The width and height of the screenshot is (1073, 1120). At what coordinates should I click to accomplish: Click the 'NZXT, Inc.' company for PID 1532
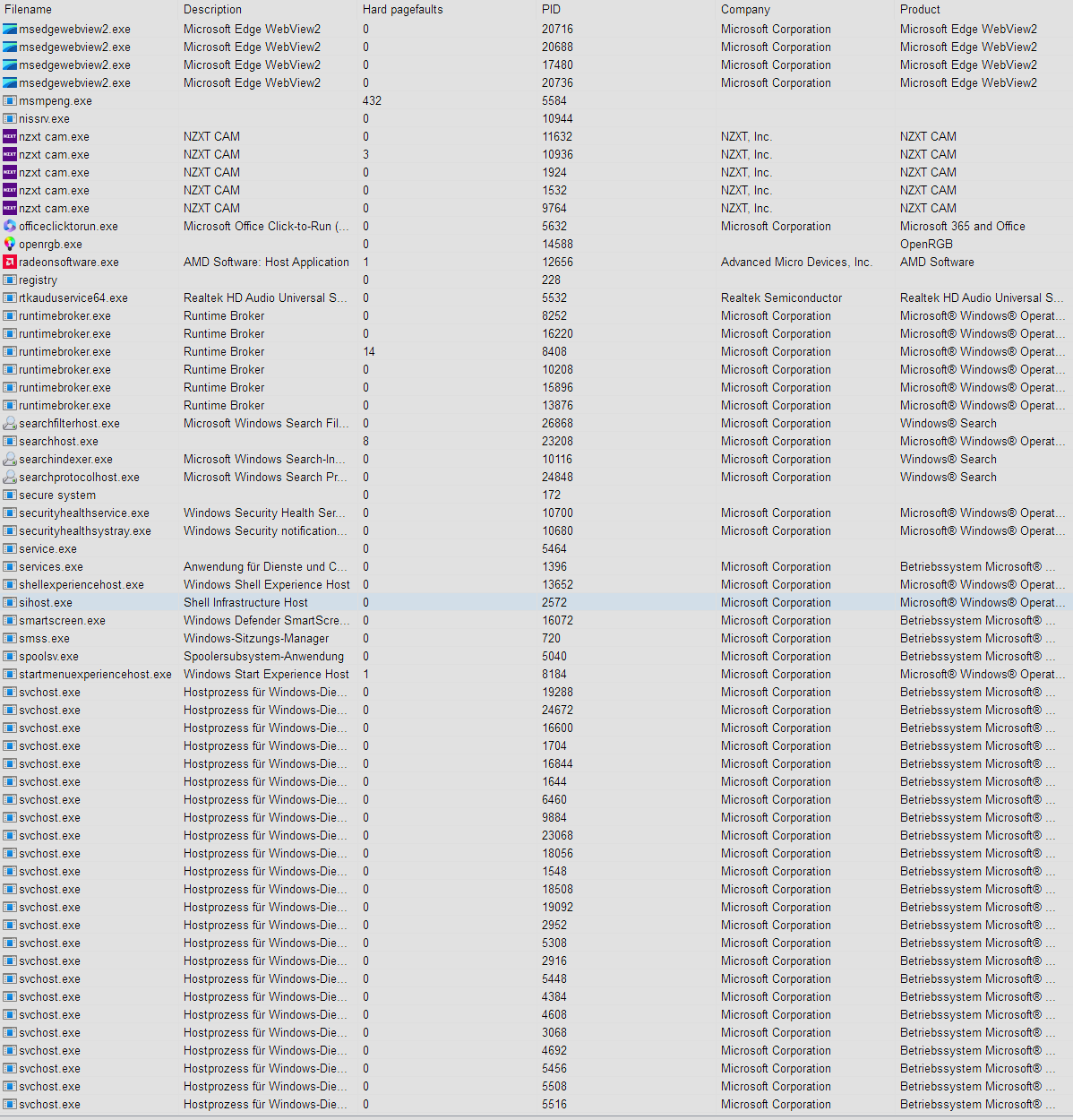point(746,190)
